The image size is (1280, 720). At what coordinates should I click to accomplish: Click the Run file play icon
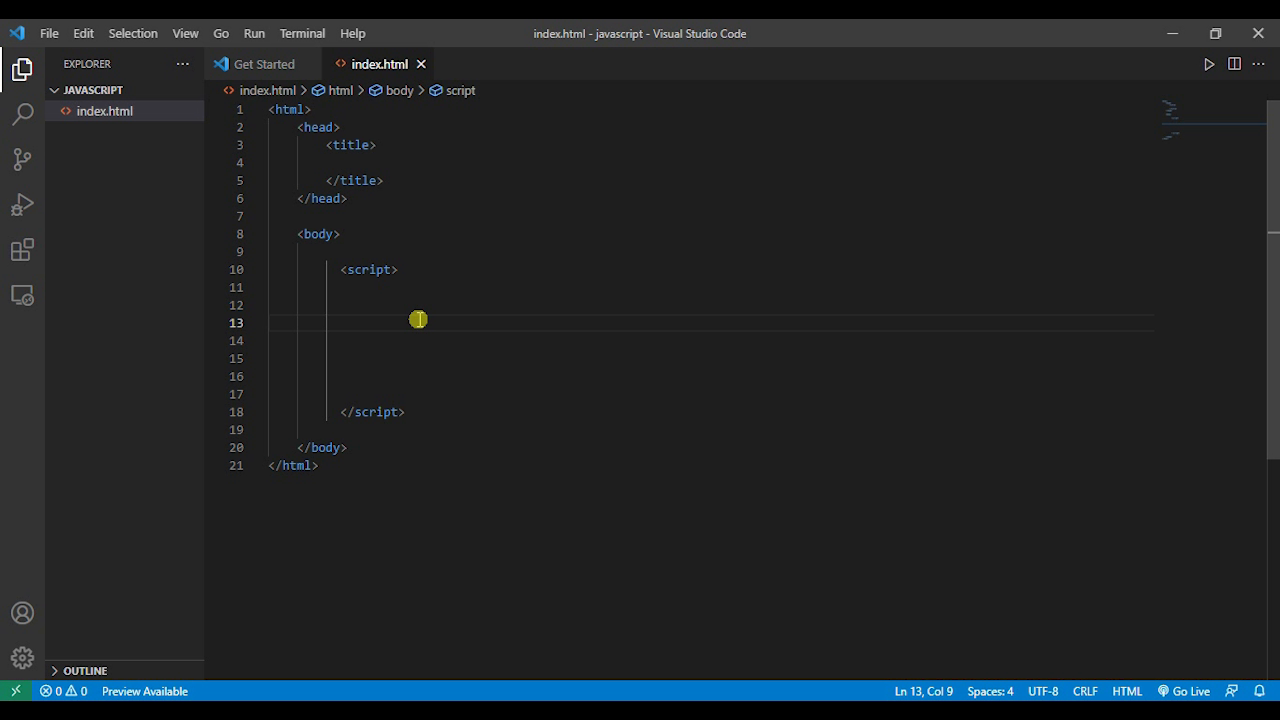[1209, 64]
